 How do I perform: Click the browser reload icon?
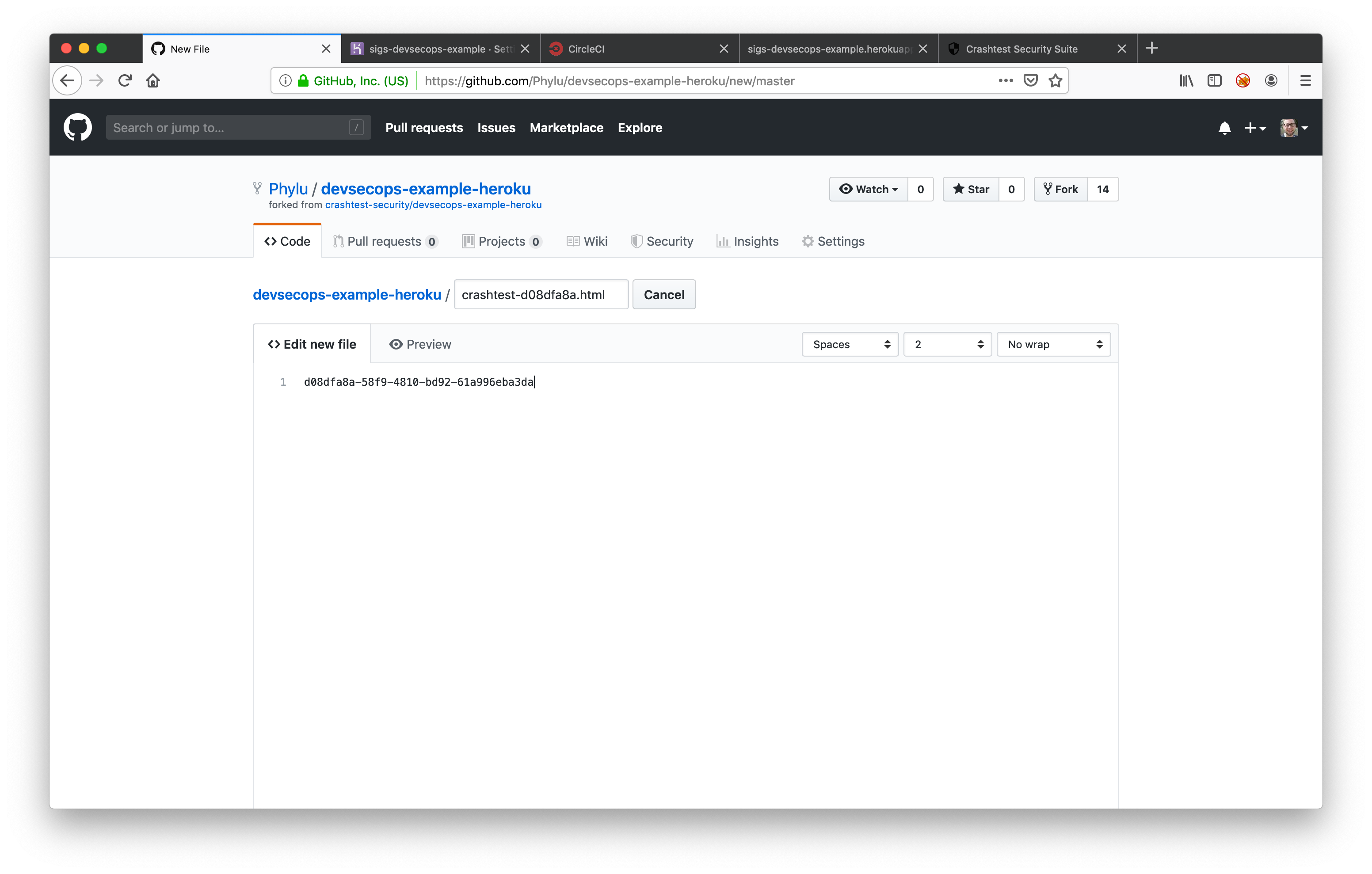125,80
